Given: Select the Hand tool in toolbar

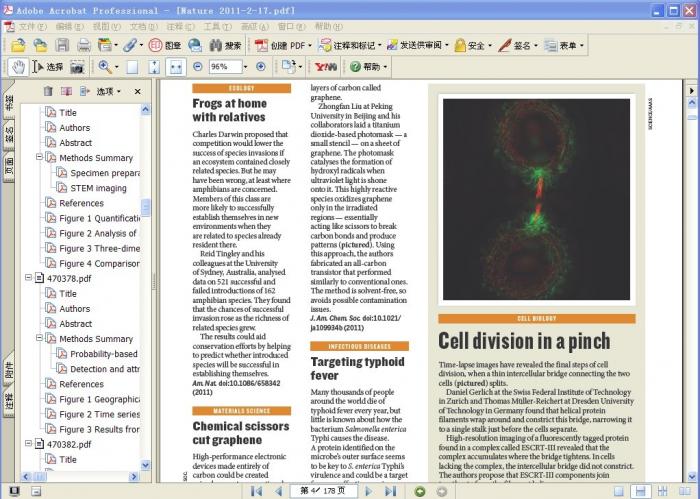Looking at the screenshot, I should [x=17, y=67].
